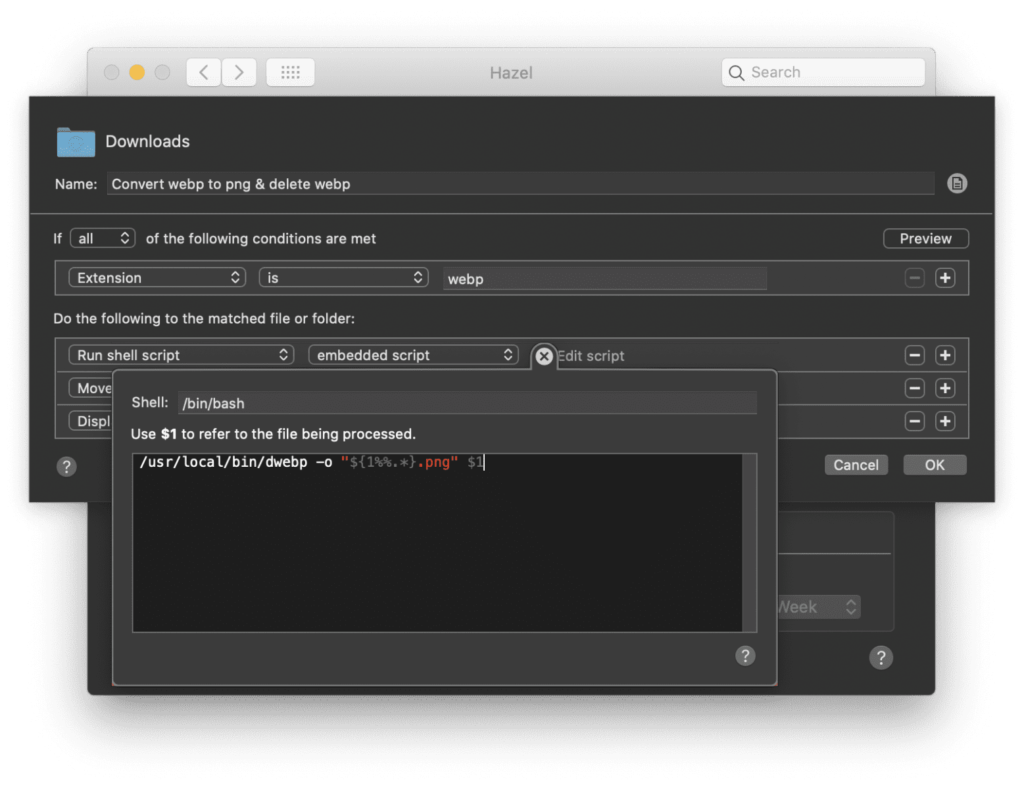Click the back navigation arrow in toolbar

click(203, 72)
